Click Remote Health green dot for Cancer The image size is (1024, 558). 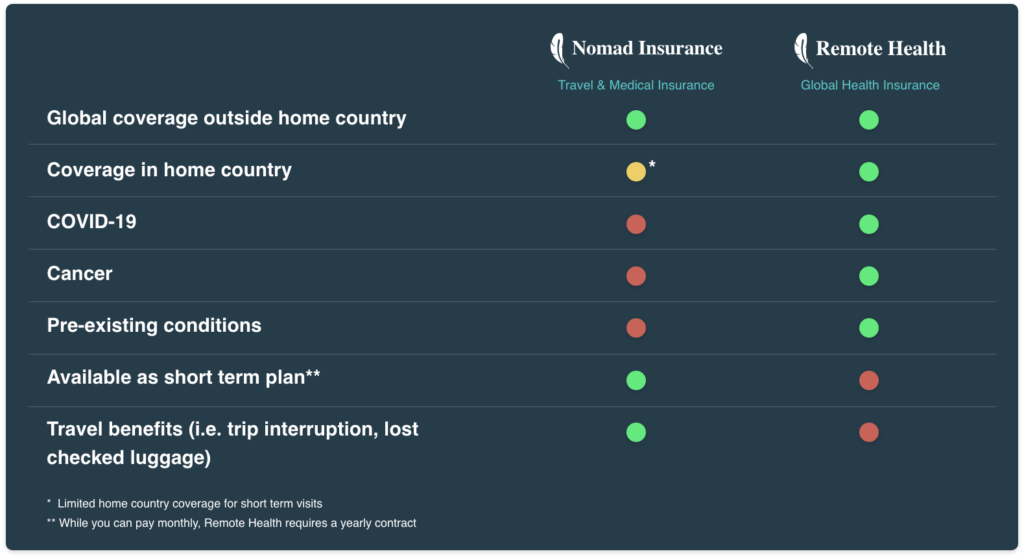point(869,276)
